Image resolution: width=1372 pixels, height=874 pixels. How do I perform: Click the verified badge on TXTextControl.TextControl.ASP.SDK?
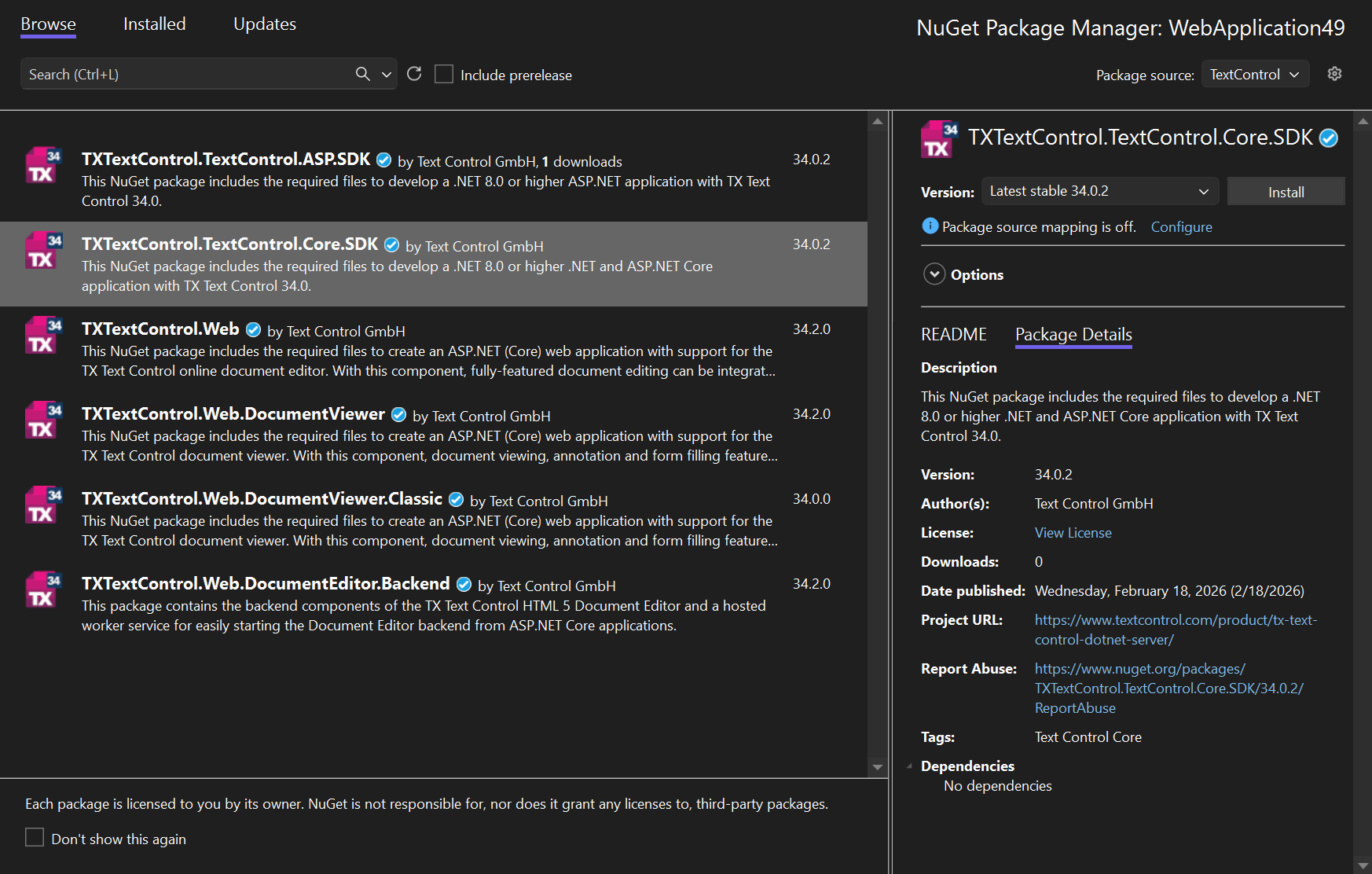tap(383, 160)
